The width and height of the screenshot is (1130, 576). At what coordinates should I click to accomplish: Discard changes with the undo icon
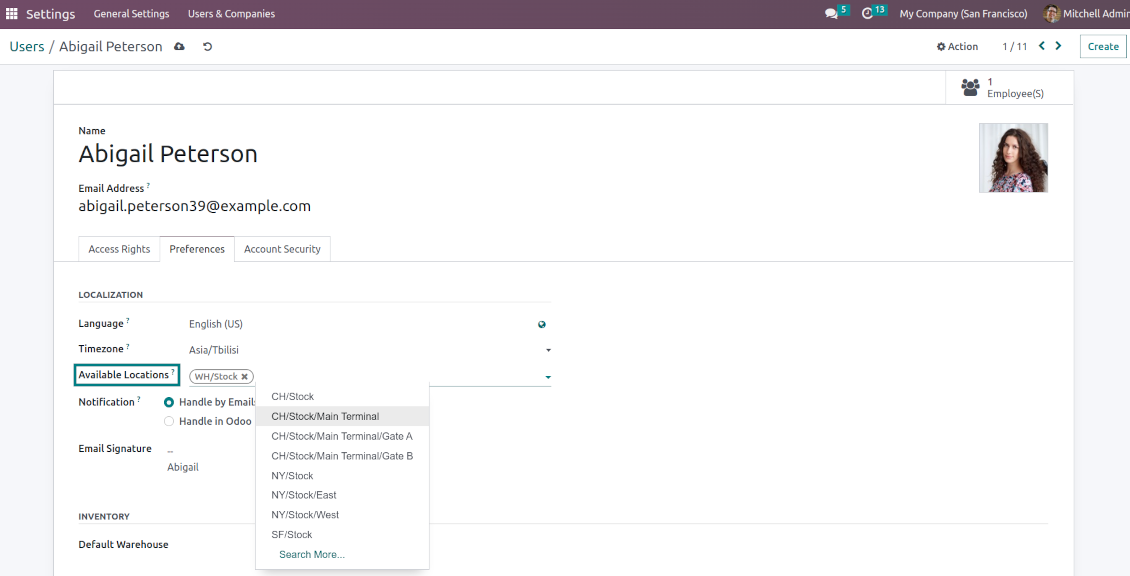(207, 47)
